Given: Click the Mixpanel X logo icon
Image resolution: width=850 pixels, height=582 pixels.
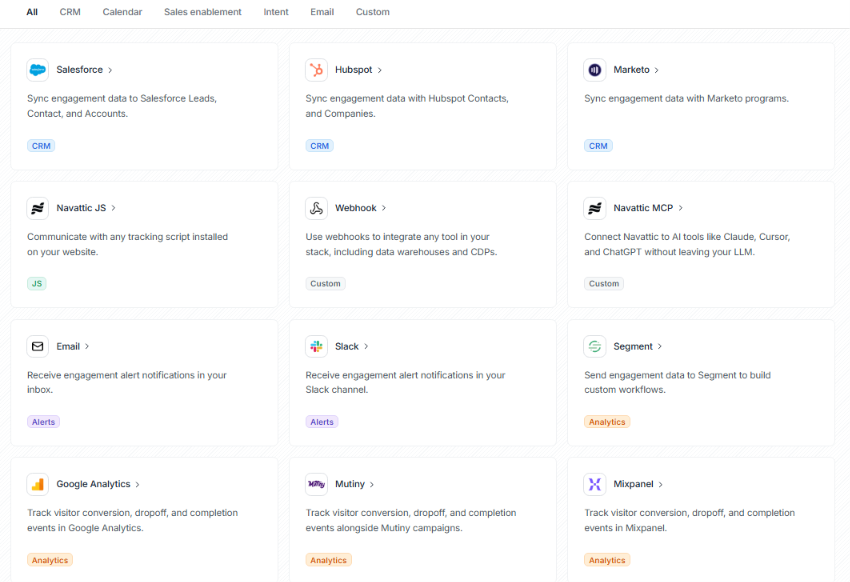Looking at the screenshot, I should 595,484.
